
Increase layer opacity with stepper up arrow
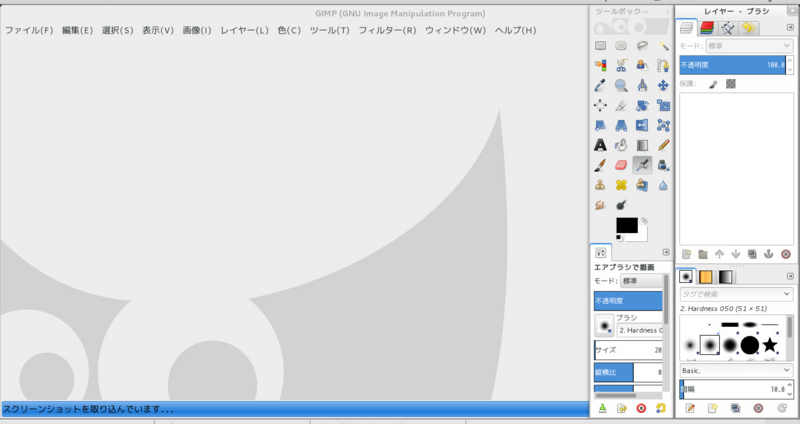[790, 61]
